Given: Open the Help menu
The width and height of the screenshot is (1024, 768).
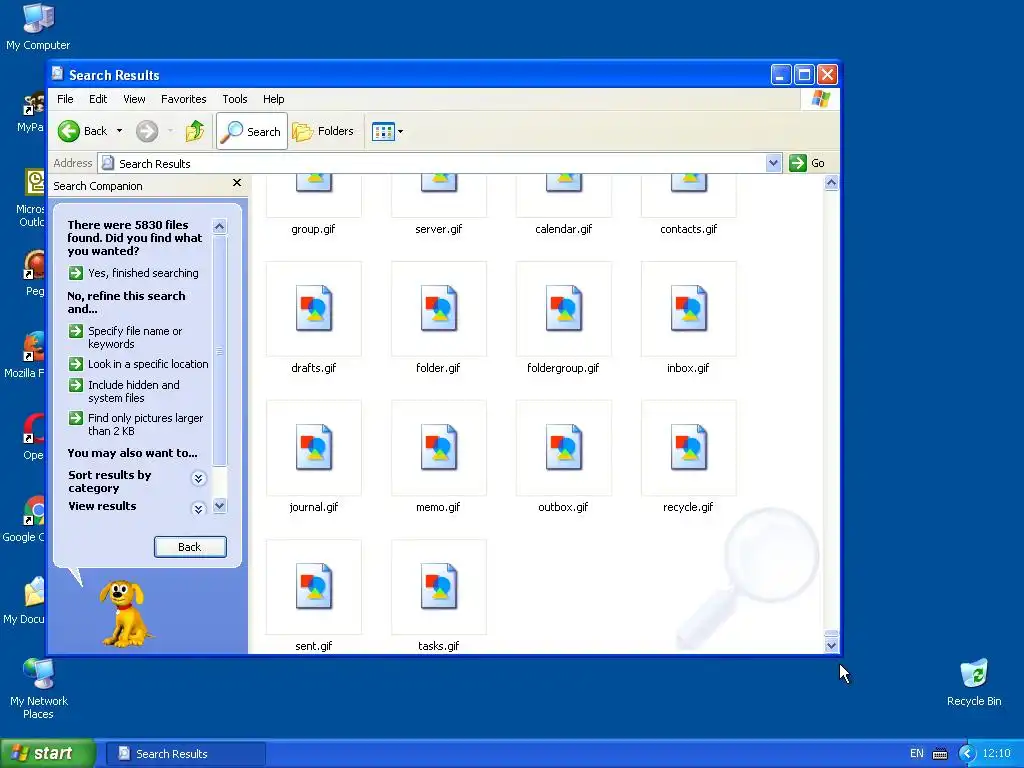Looking at the screenshot, I should [274, 99].
